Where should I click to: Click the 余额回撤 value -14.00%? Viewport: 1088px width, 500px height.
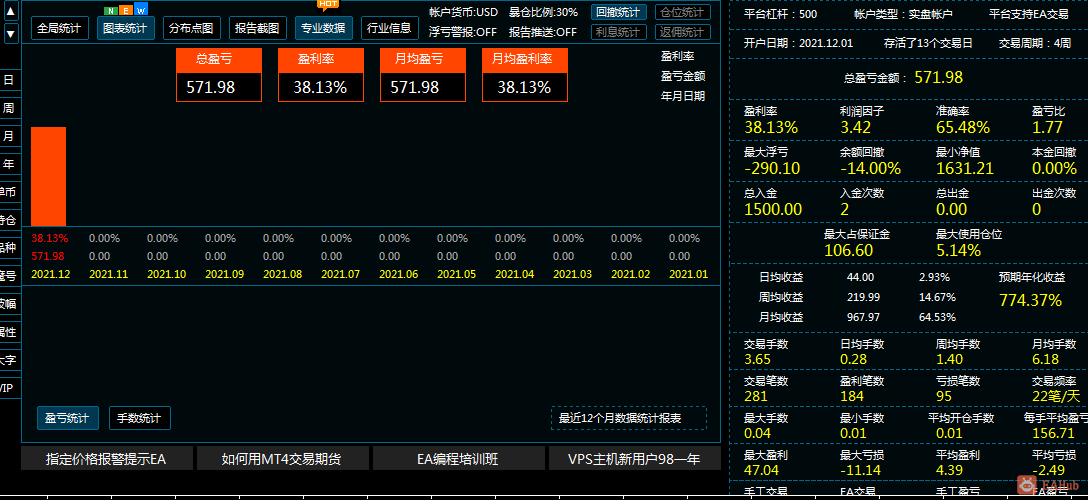[870, 169]
